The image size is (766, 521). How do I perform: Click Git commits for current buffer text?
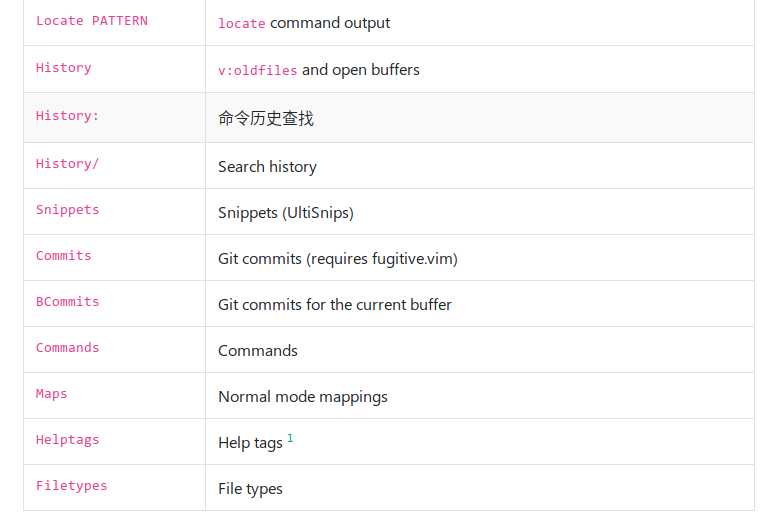[x=335, y=304]
